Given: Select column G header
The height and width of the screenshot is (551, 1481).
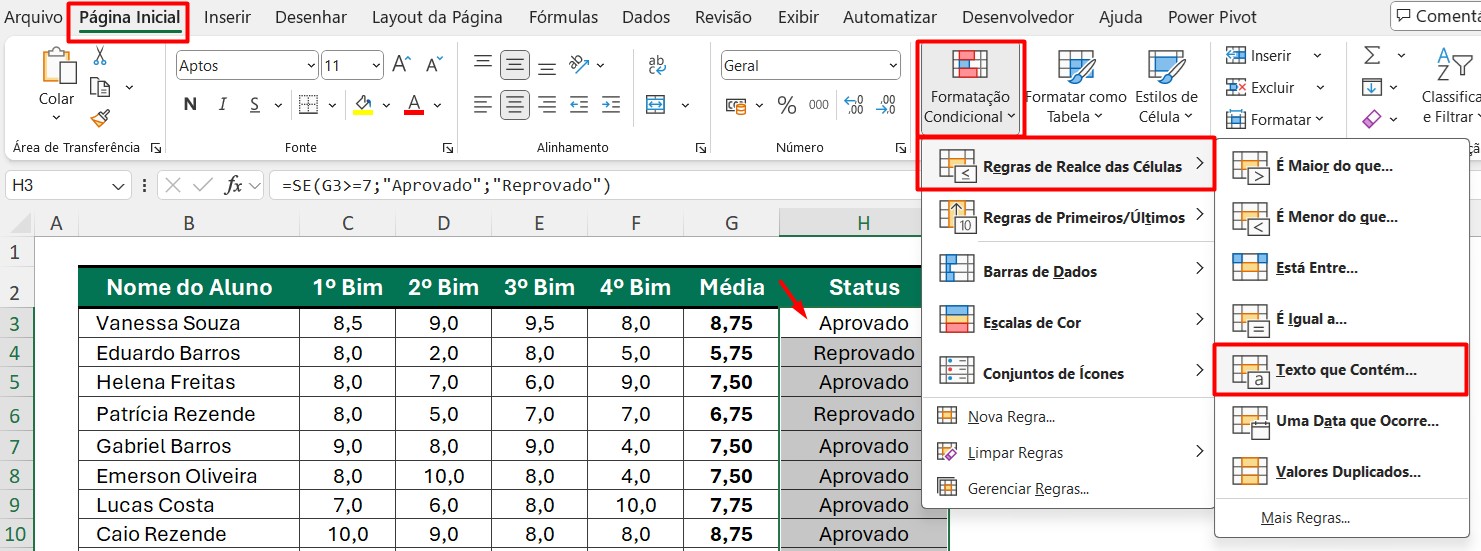Looking at the screenshot, I should point(732,224).
